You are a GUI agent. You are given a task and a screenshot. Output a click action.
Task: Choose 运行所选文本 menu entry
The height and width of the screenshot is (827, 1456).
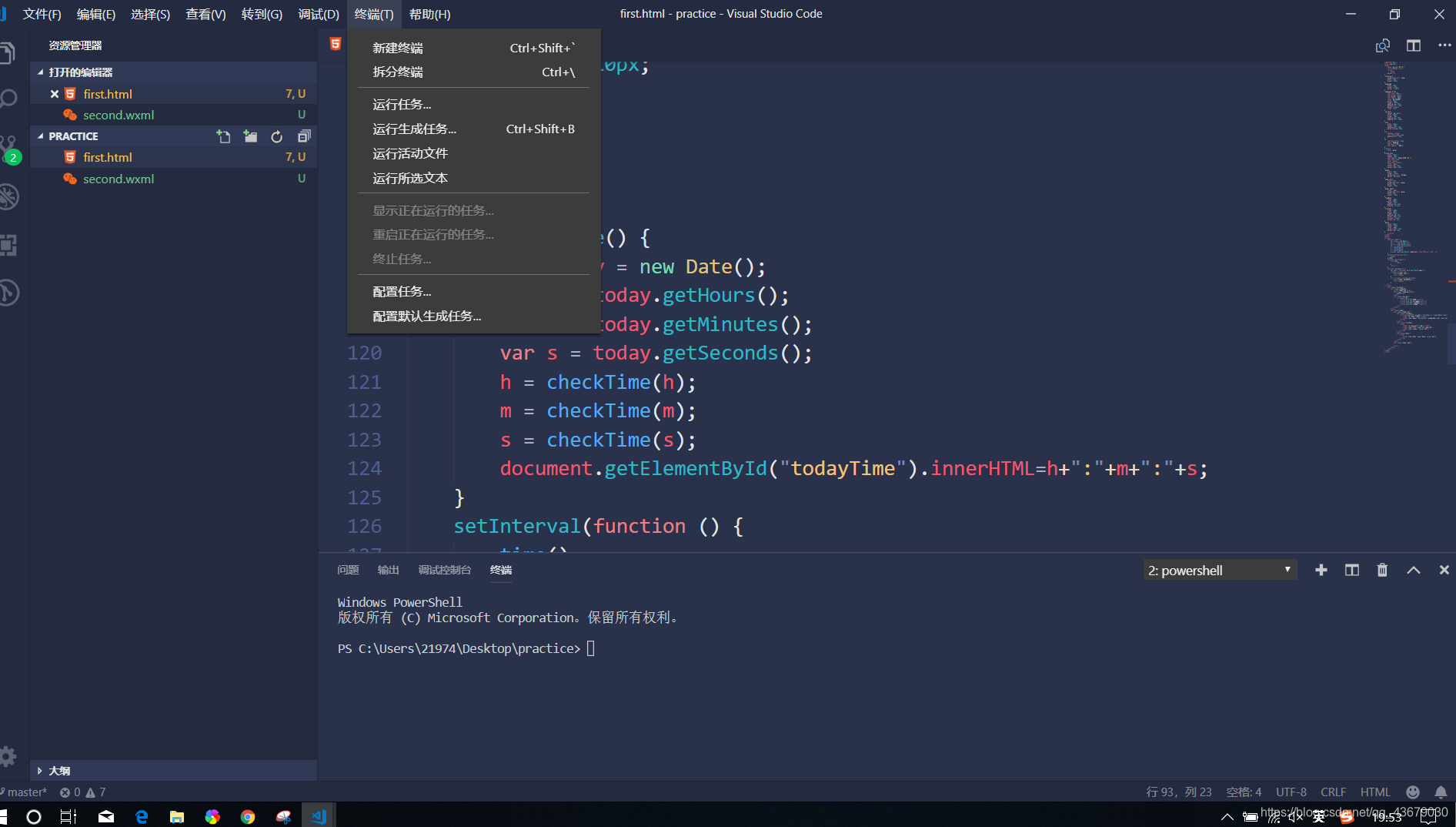[473, 178]
